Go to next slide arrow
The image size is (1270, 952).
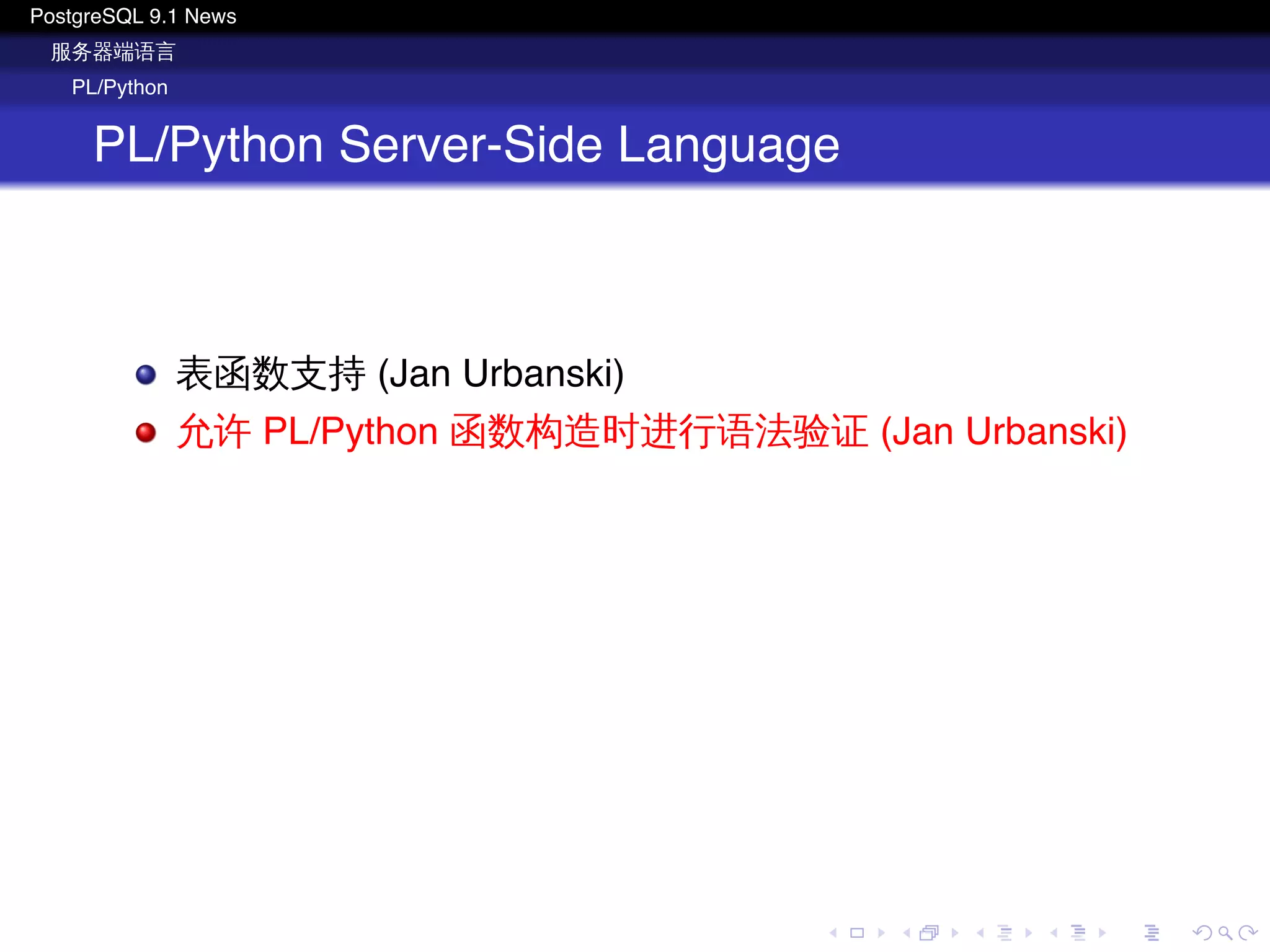881,932
